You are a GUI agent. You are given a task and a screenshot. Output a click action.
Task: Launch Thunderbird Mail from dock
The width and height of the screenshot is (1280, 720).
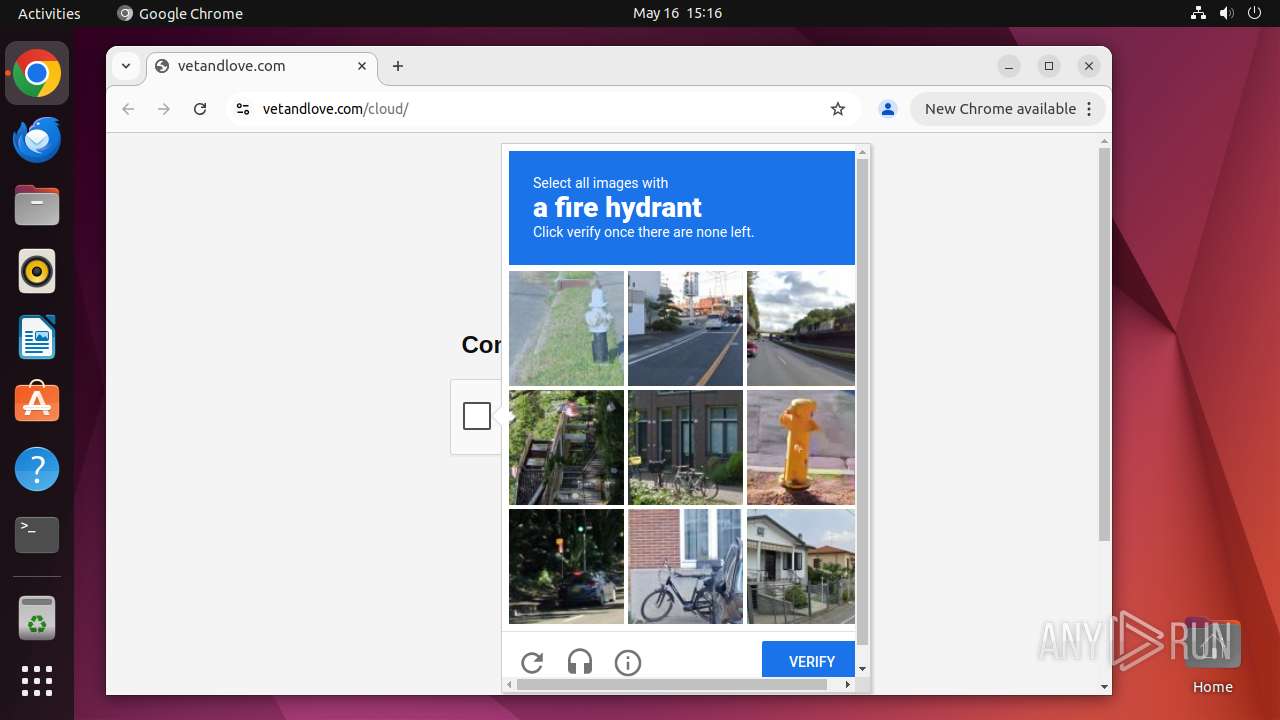(37, 140)
